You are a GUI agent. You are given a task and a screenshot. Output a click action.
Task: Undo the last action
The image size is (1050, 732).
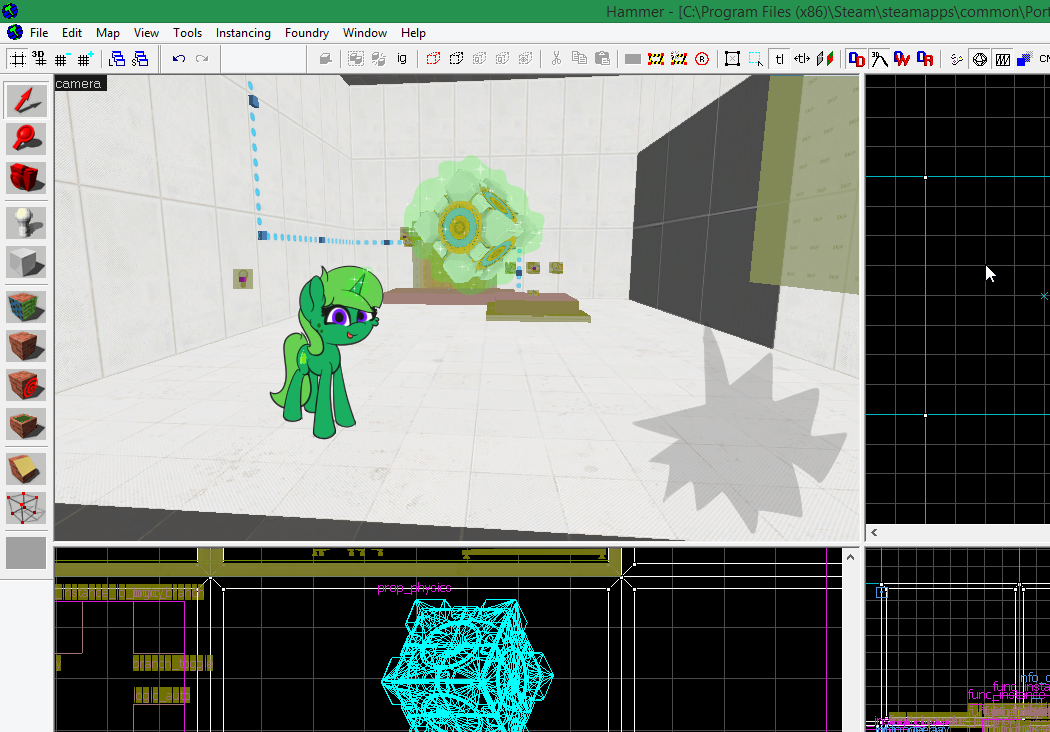click(x=179, y=59)
